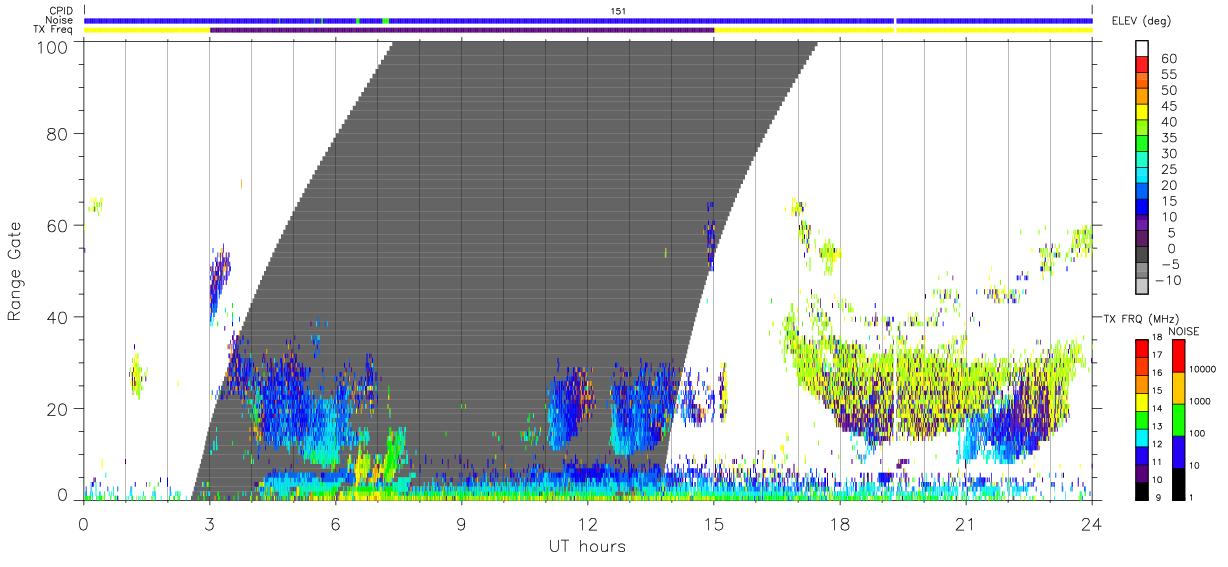Click x-axis tick label "9"
This screenshot has width=1228, height=567.
click(x=461, y=524)
